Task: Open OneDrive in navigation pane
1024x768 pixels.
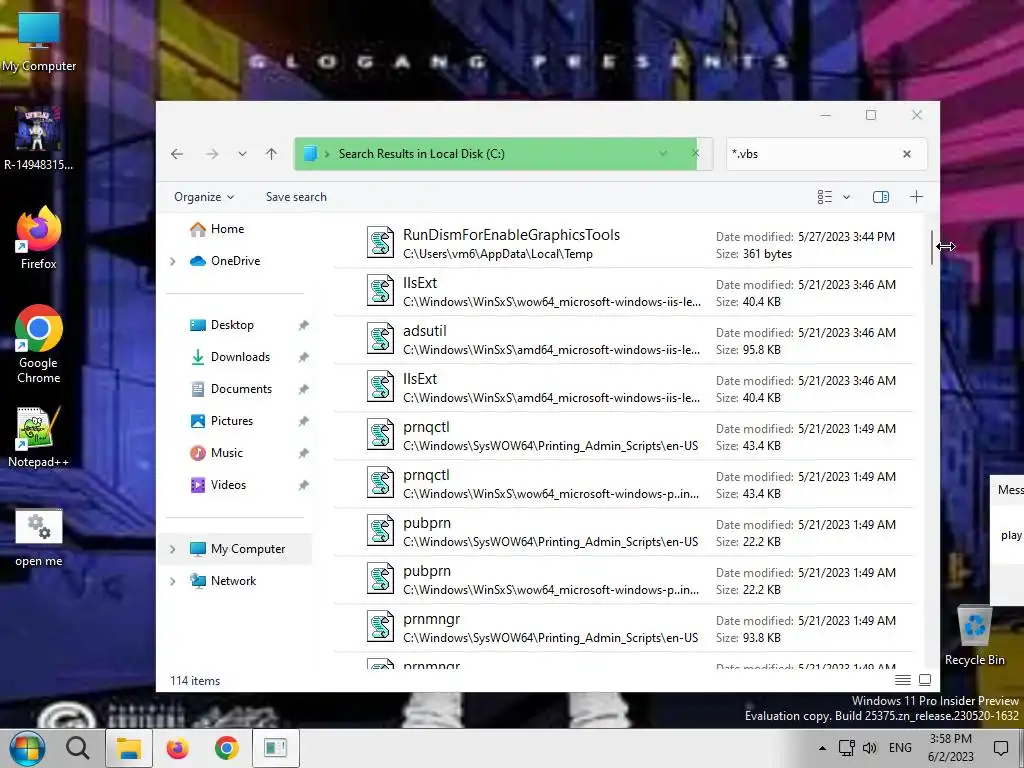Action: coord(235,261)
